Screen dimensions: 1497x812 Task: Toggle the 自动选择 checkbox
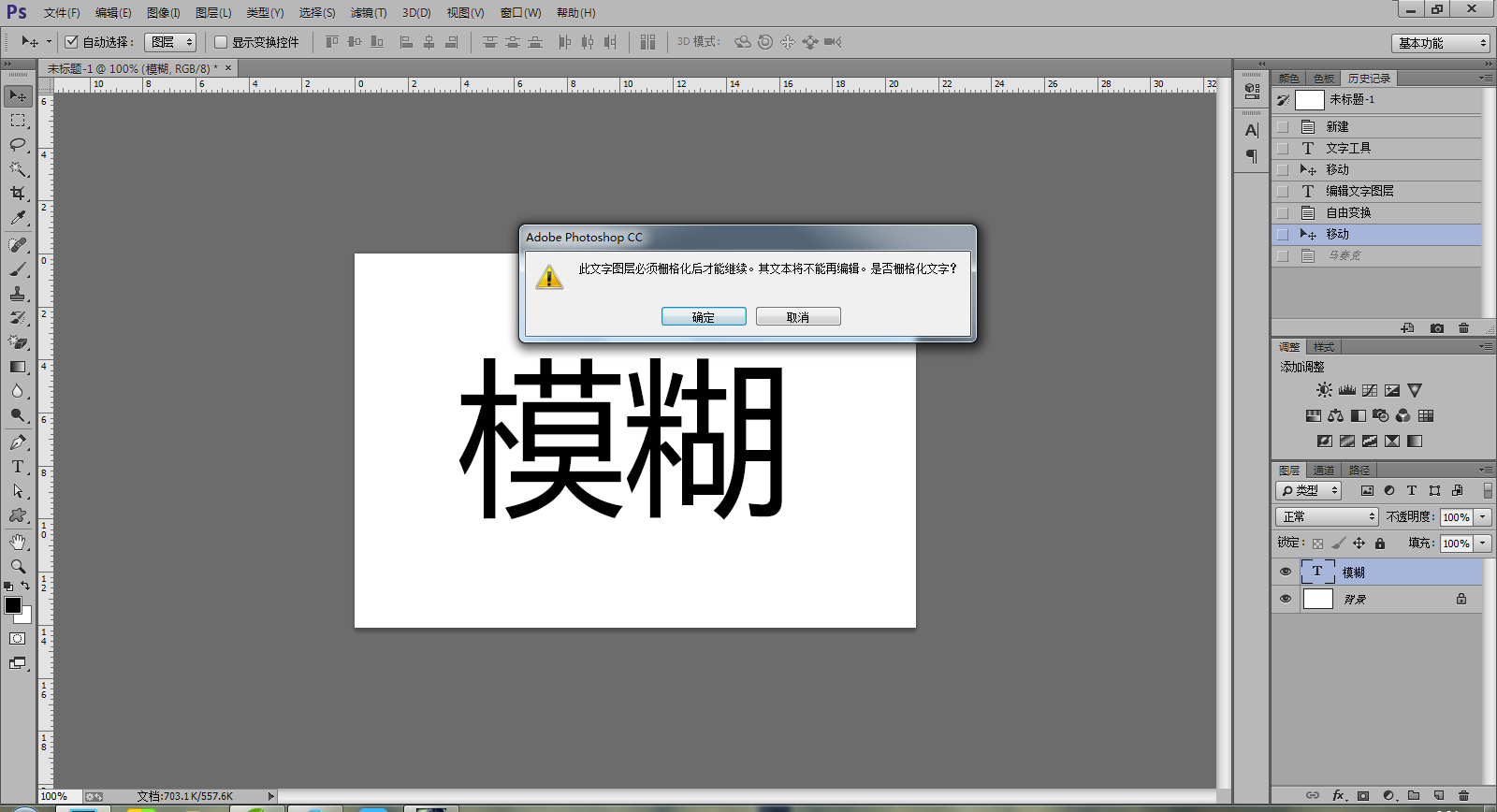click(71, 42)
